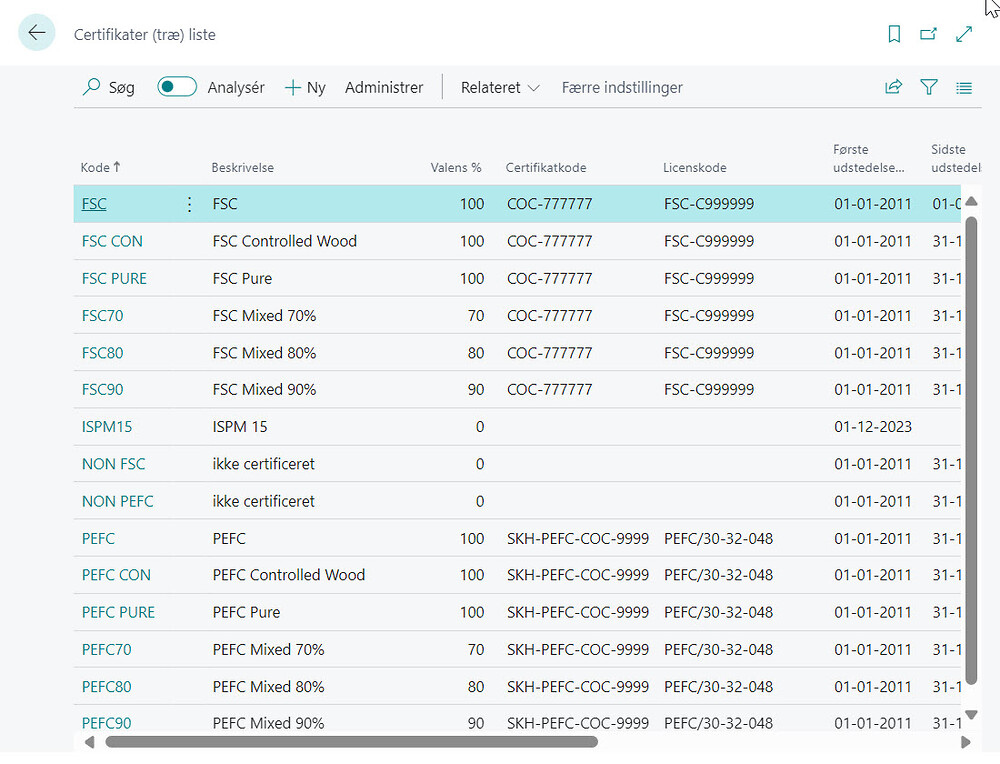Expand the page to full screen
Screen dimensions: 1000x764
[964, 34]
